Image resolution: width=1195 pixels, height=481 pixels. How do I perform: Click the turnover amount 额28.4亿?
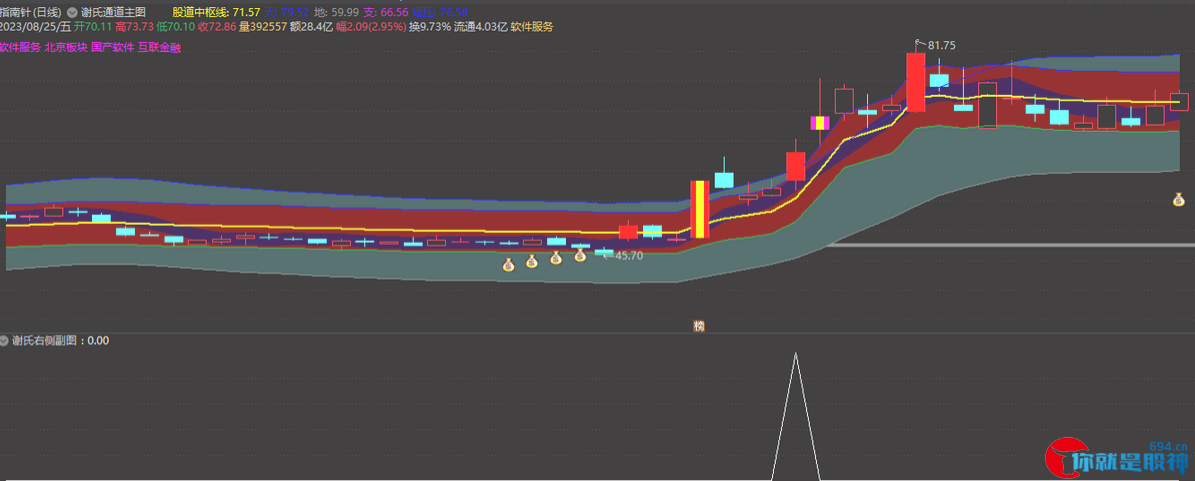(x=312, y=27)
